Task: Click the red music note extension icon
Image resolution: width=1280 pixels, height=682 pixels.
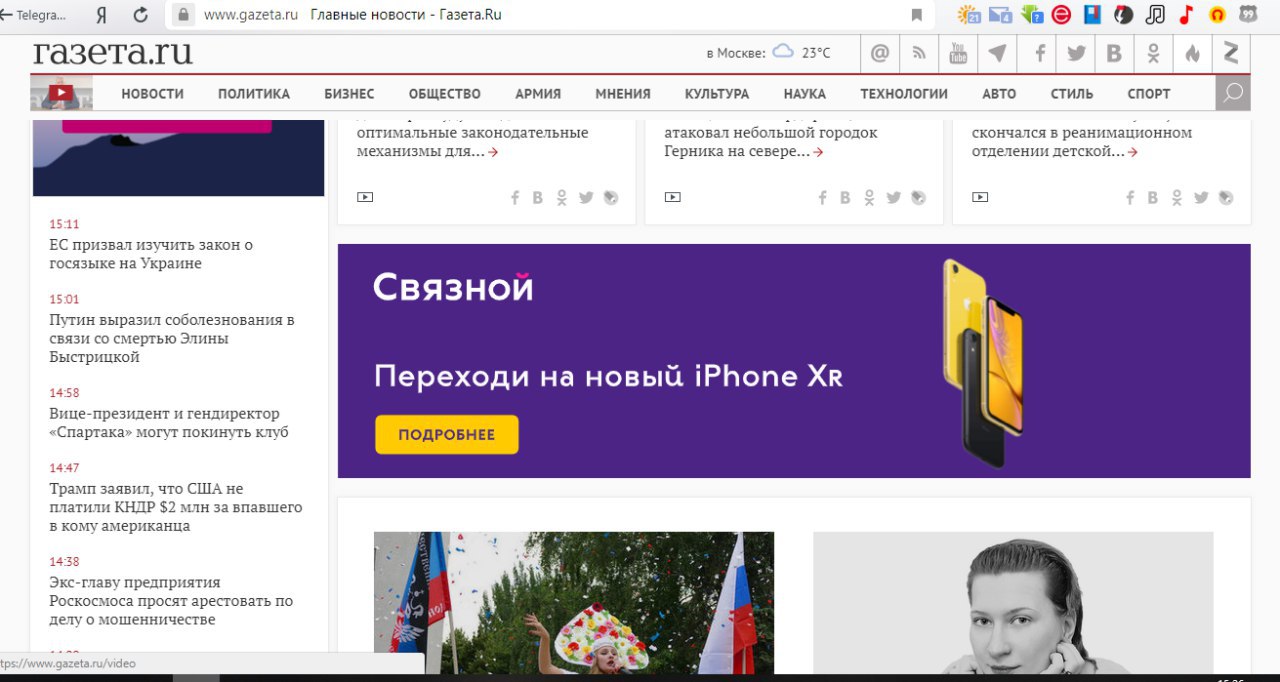Action: coord(1186,15)
